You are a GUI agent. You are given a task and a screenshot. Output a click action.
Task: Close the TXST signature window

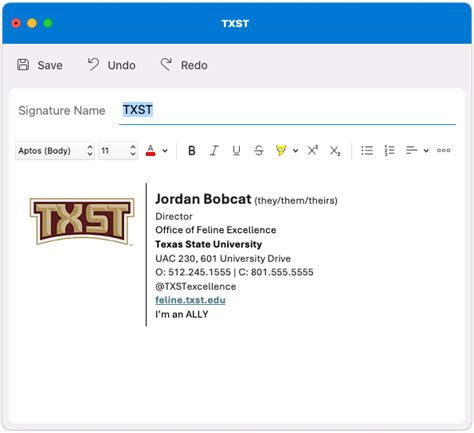(16, 23)
